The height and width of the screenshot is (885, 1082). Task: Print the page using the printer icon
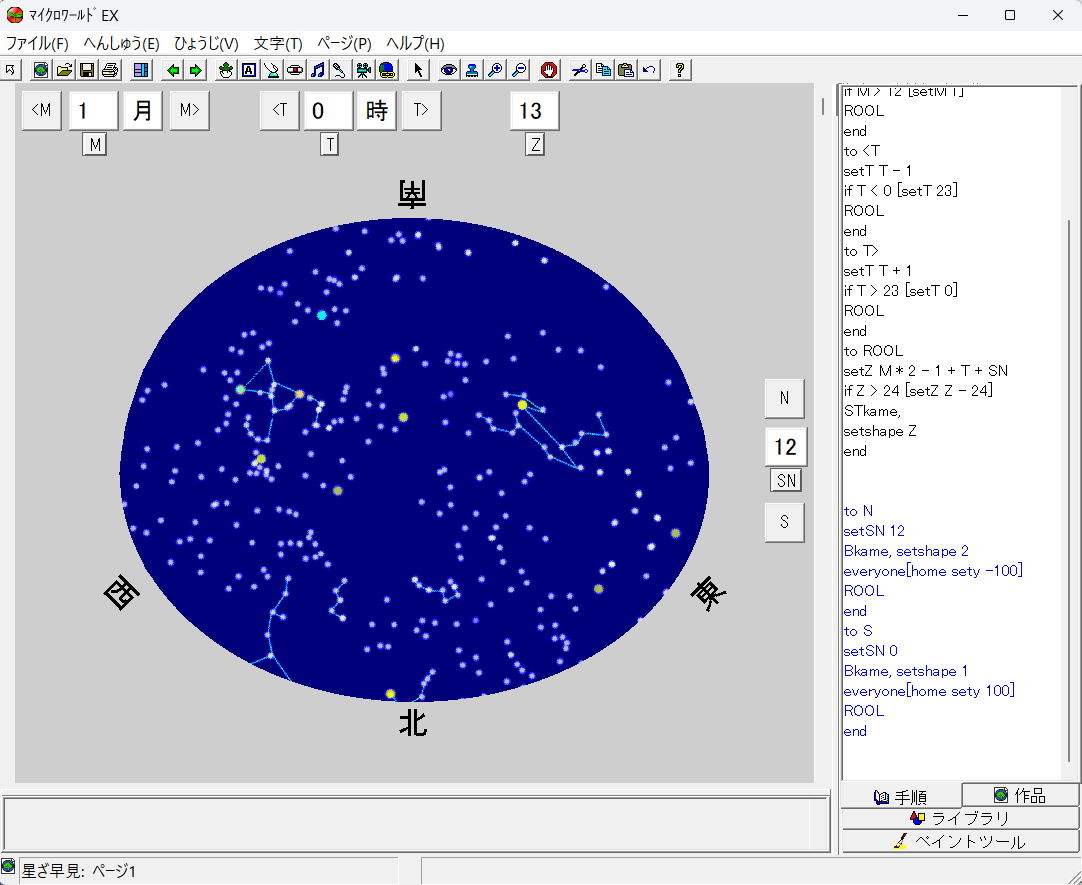coord(110,70)
